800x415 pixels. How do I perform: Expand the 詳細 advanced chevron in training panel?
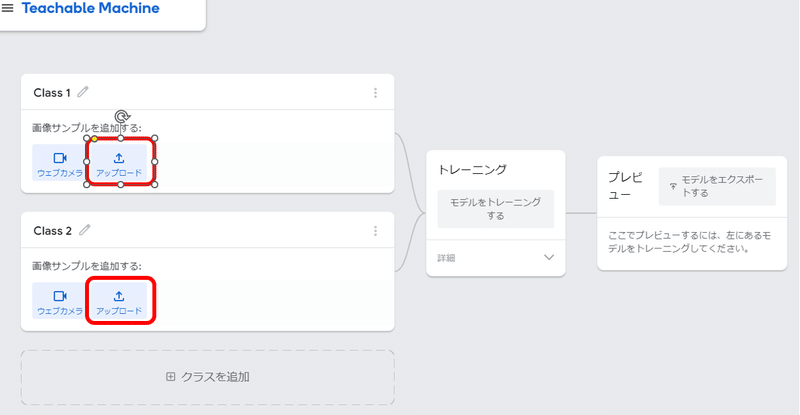click(x=548, y=257)
